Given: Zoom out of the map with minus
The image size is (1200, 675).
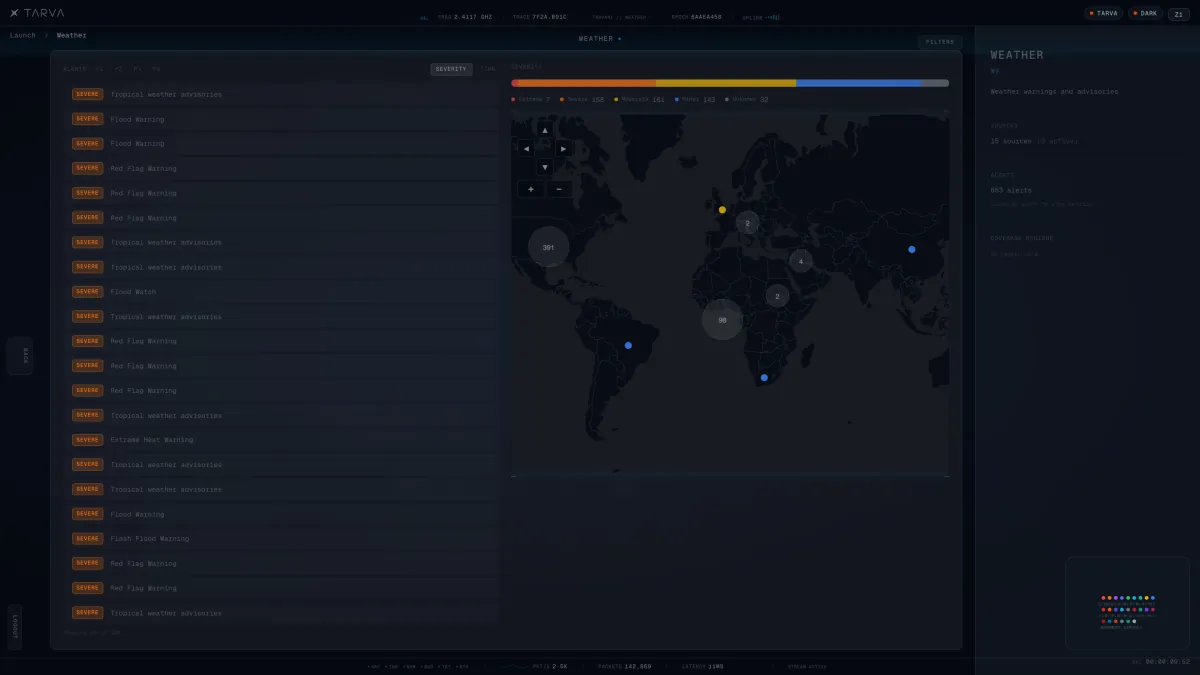Looking at the screenshot, I should pyautogui.click(x=559, y=189).
